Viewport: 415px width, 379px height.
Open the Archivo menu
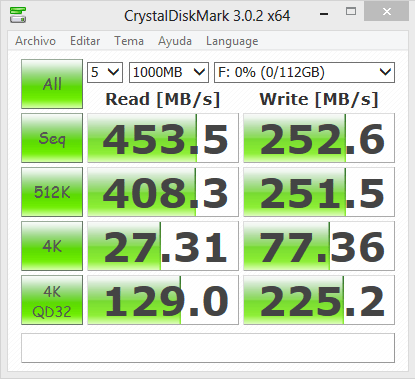click(35, 41)
